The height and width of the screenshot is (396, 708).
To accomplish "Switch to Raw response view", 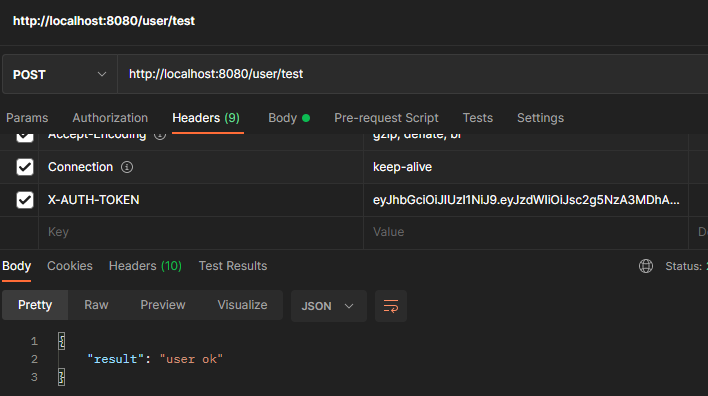I will click(96, 305).
